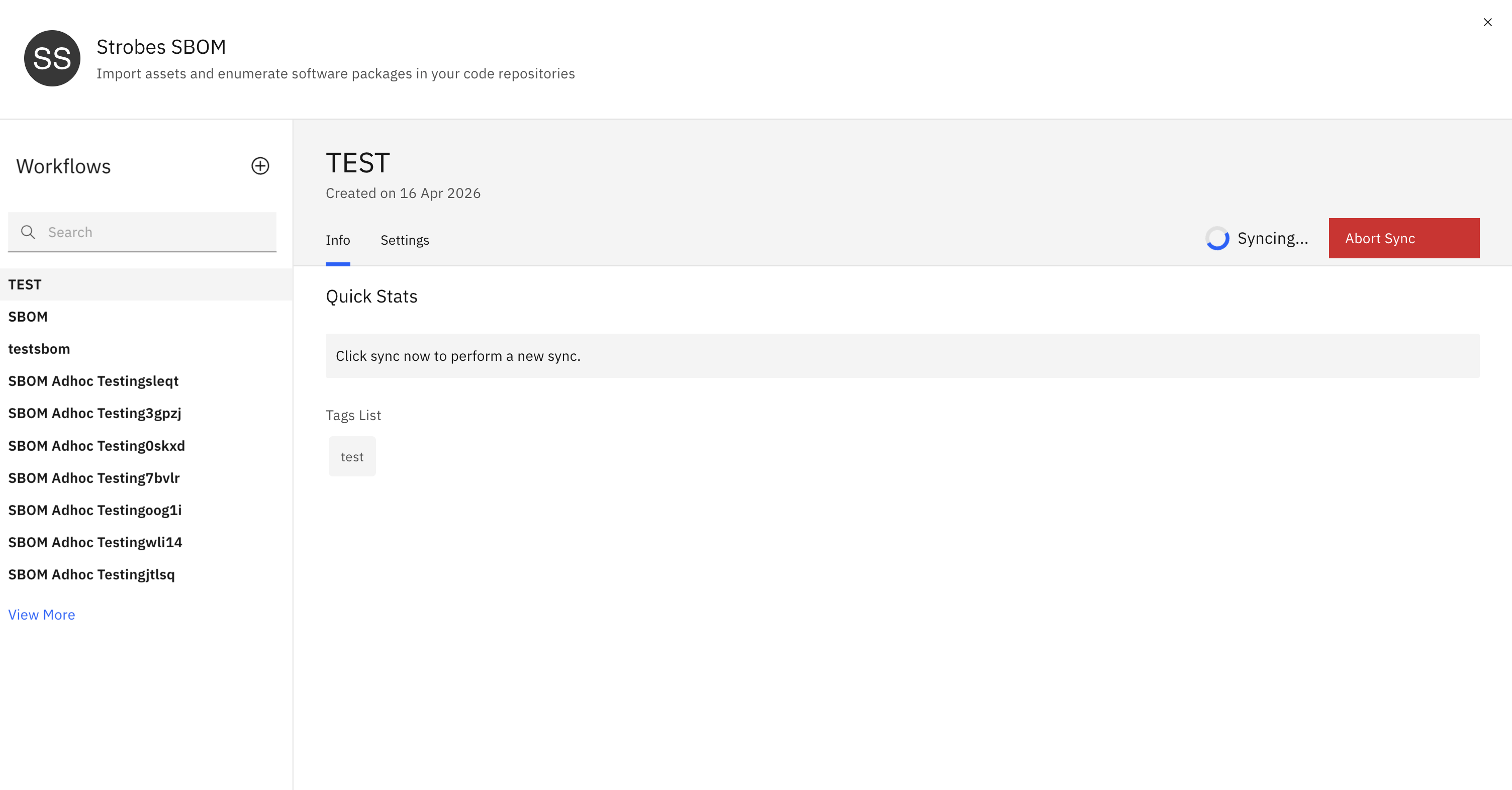Switch to the Settings tab
This screenshot has height=790, width=1512.
(405, 240)
